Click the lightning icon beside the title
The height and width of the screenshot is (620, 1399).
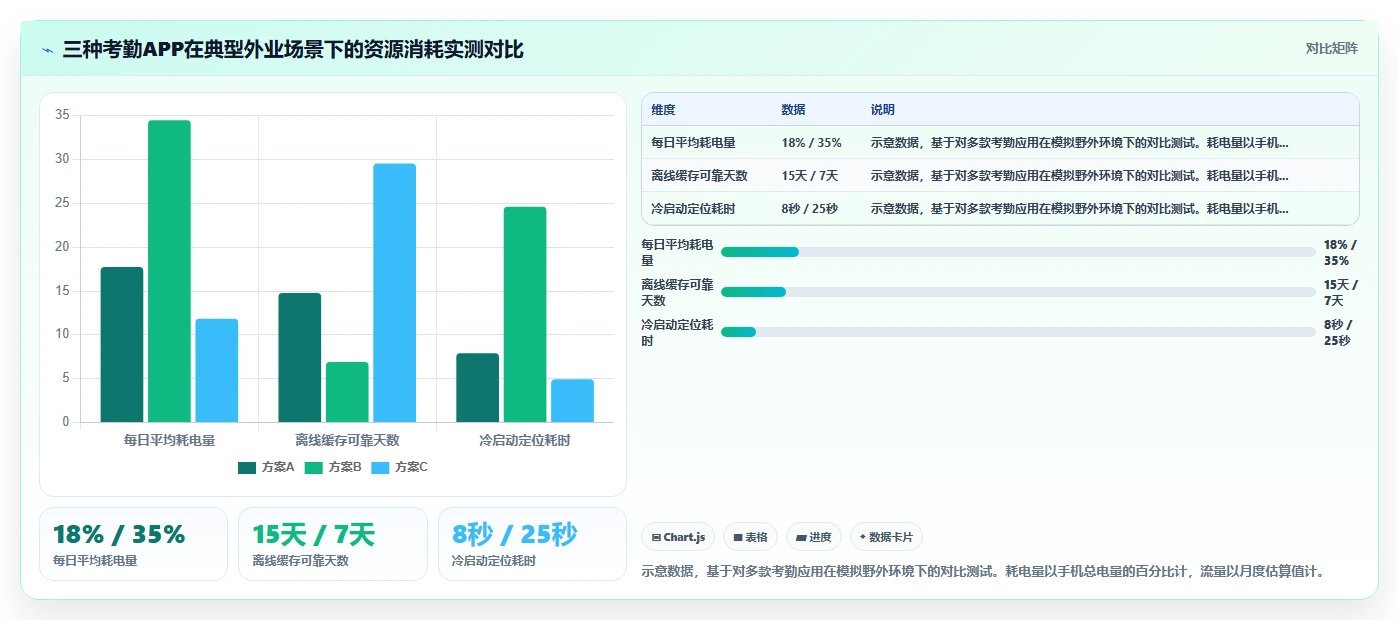48,50
